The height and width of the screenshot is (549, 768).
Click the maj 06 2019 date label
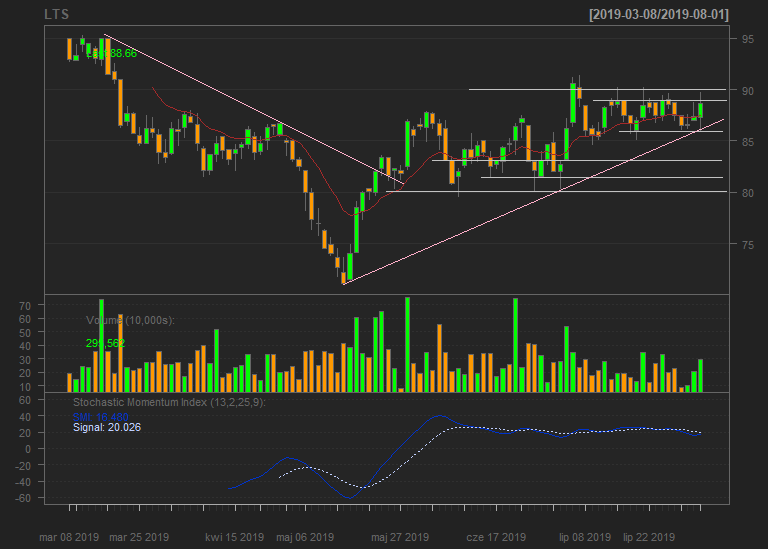[x=305, y=537]
